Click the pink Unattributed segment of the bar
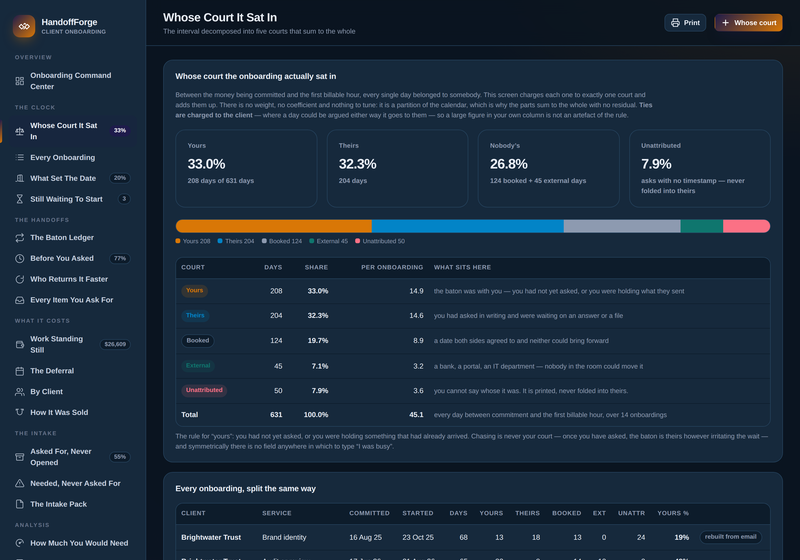Viewport: 800px width, 560px height. pyautogui.click(x=746, y=226)
